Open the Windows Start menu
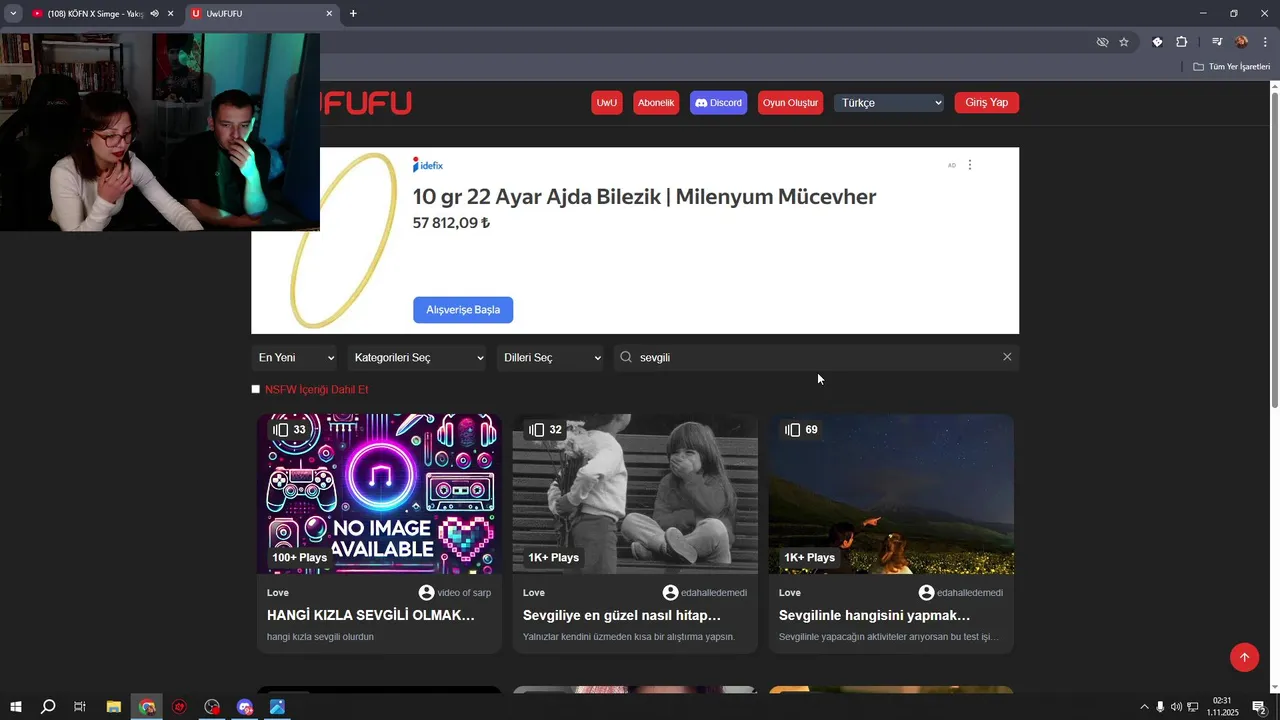 coord(16,707)
